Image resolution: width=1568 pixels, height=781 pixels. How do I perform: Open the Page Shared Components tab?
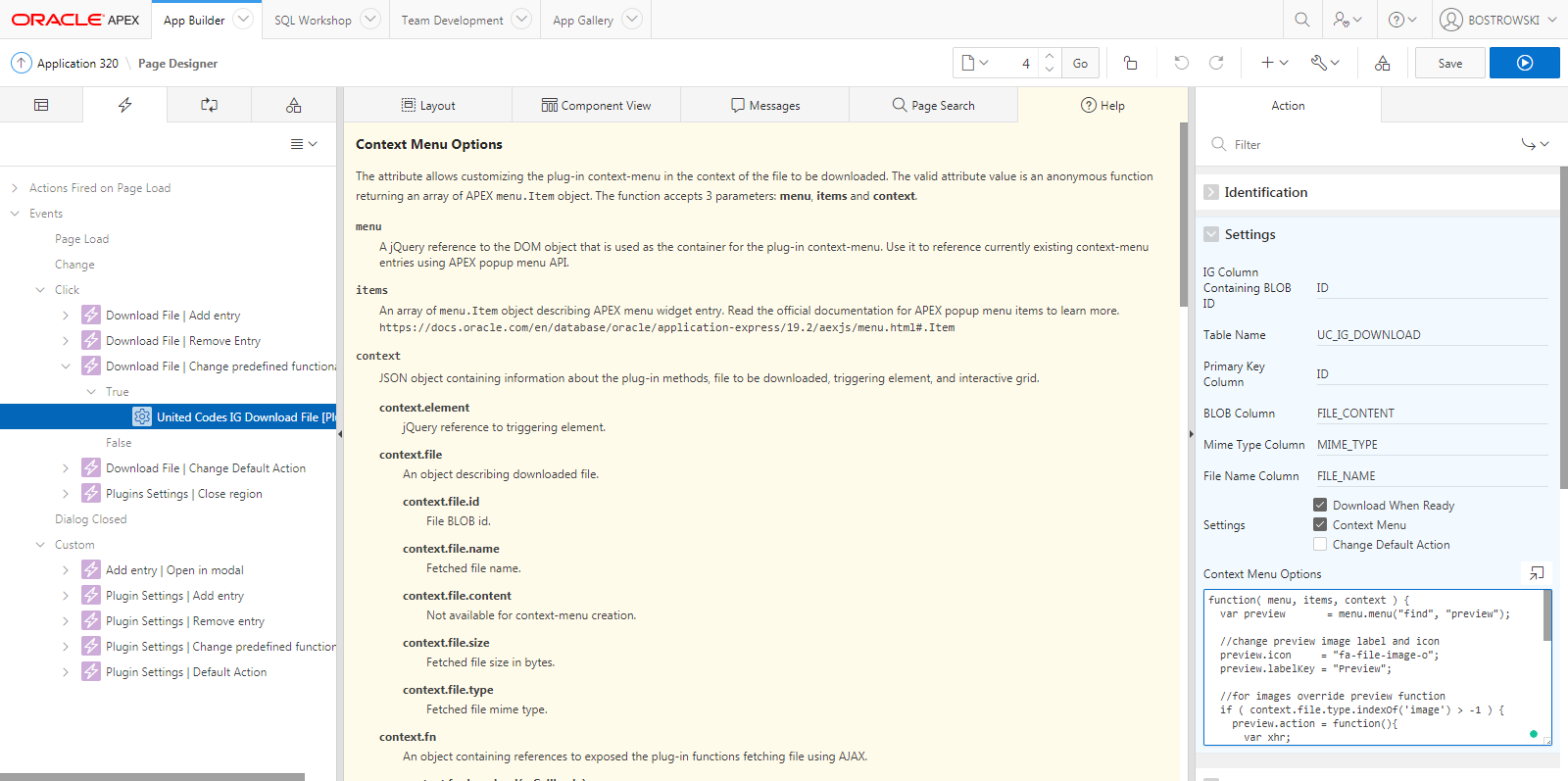(x=294, y=105)
